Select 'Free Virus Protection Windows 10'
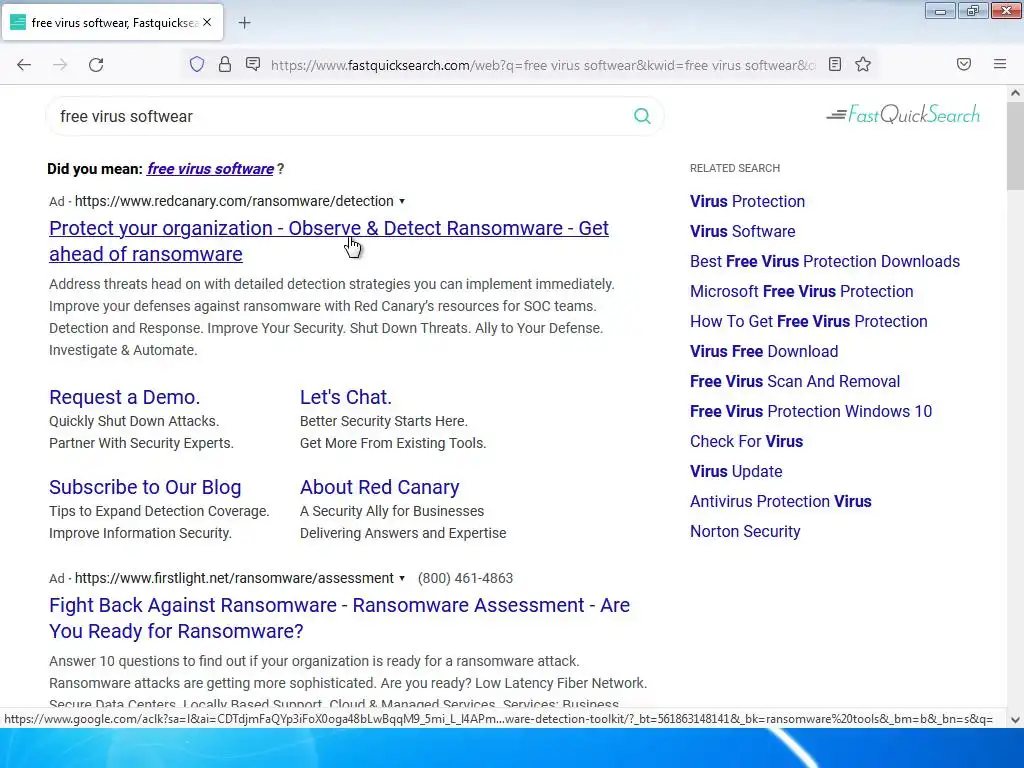 (810, 411)
